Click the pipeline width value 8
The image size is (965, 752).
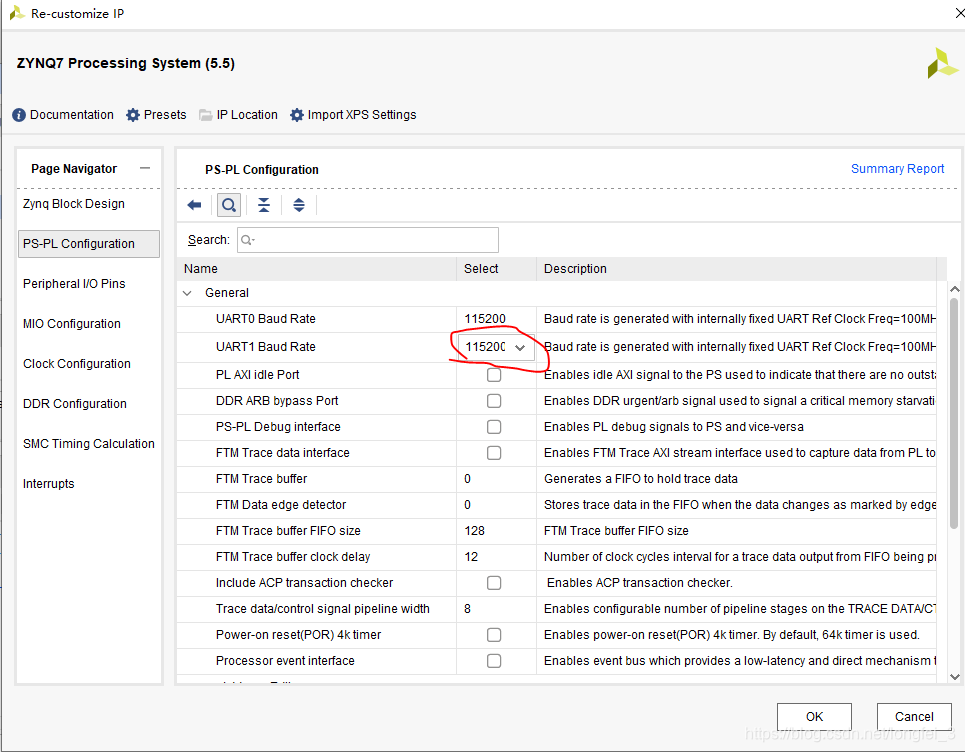tap(468, 609)
